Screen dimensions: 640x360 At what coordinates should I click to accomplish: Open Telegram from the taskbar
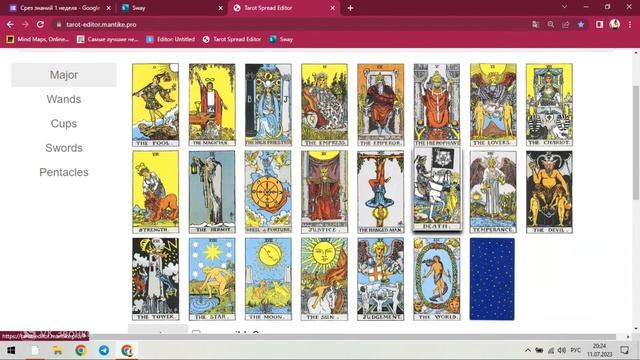pyautogui.click(x=104, y=350)
